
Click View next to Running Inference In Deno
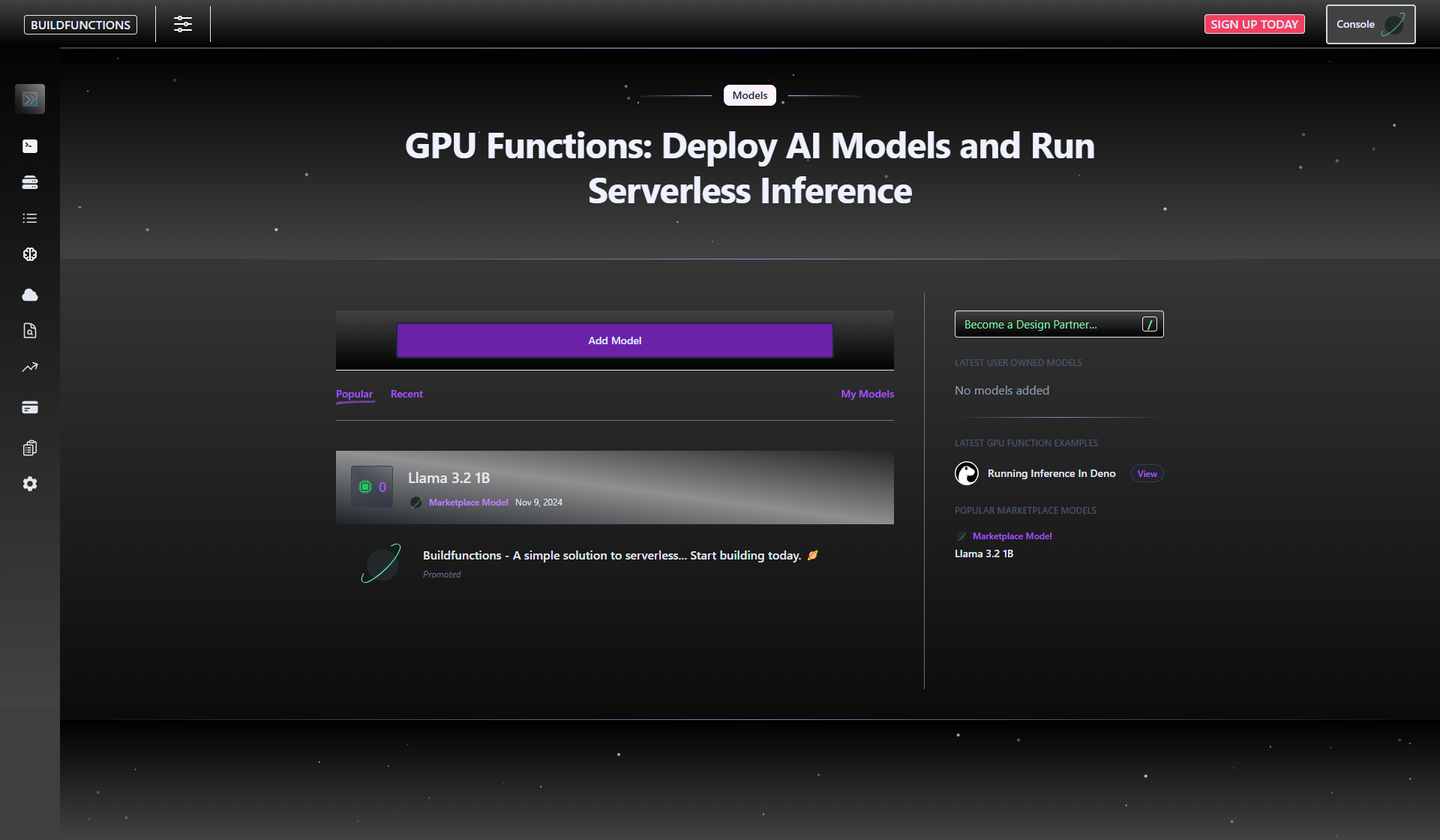[1147, 473]
